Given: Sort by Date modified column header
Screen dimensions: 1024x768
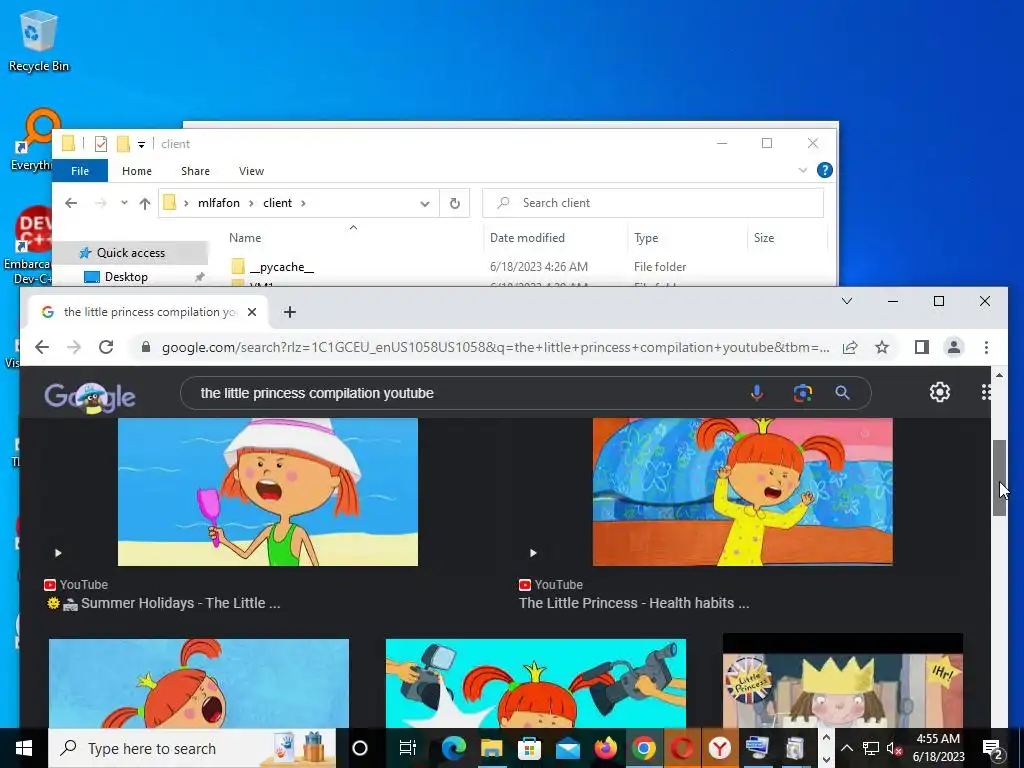Looking at the screenshot, I should (527, 238).
